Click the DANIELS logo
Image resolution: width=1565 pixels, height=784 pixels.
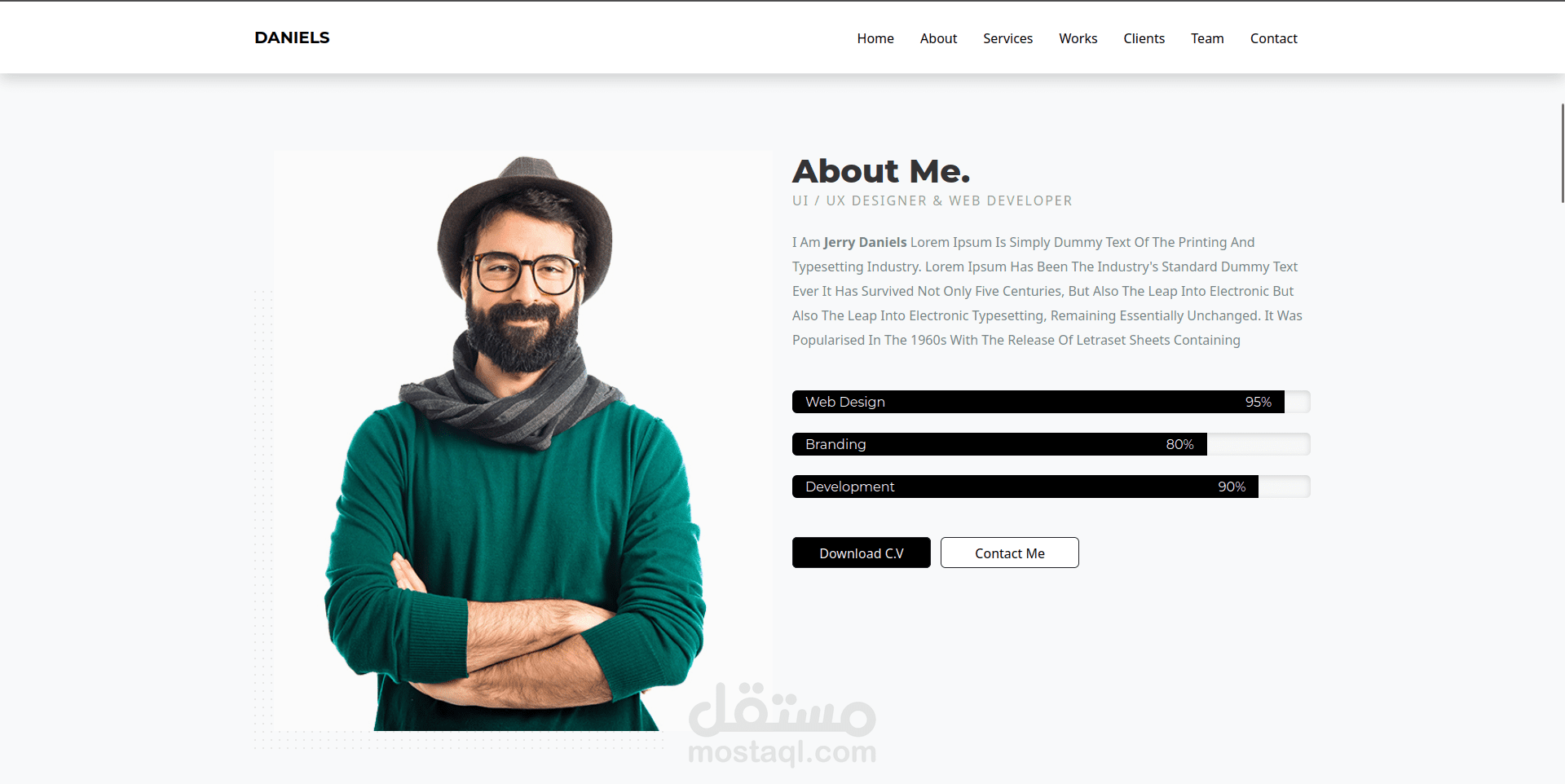click(292, 37)
